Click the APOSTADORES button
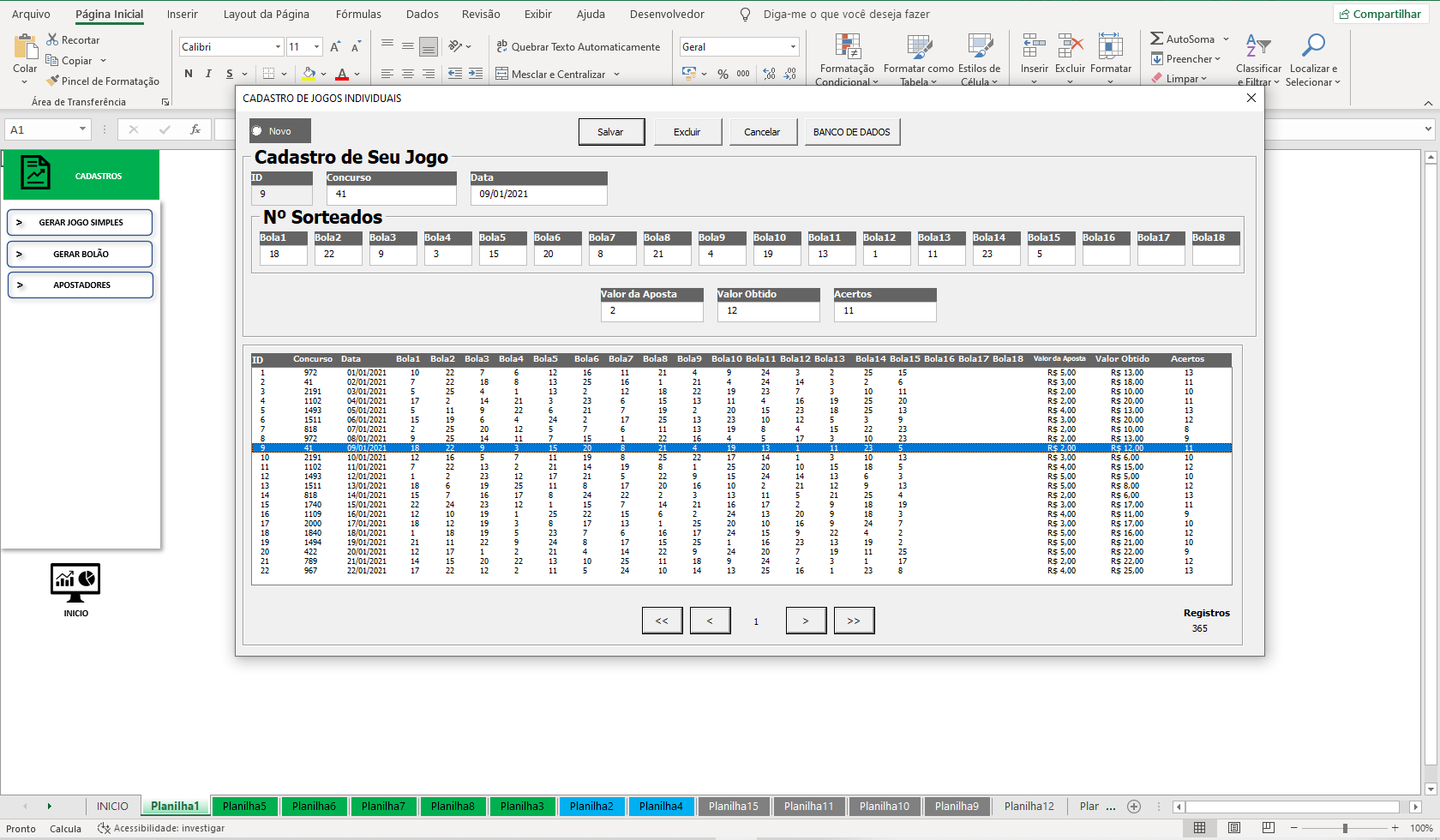Image resolution: width=1440 pixels, height=840 pixels. coord(80,285)
